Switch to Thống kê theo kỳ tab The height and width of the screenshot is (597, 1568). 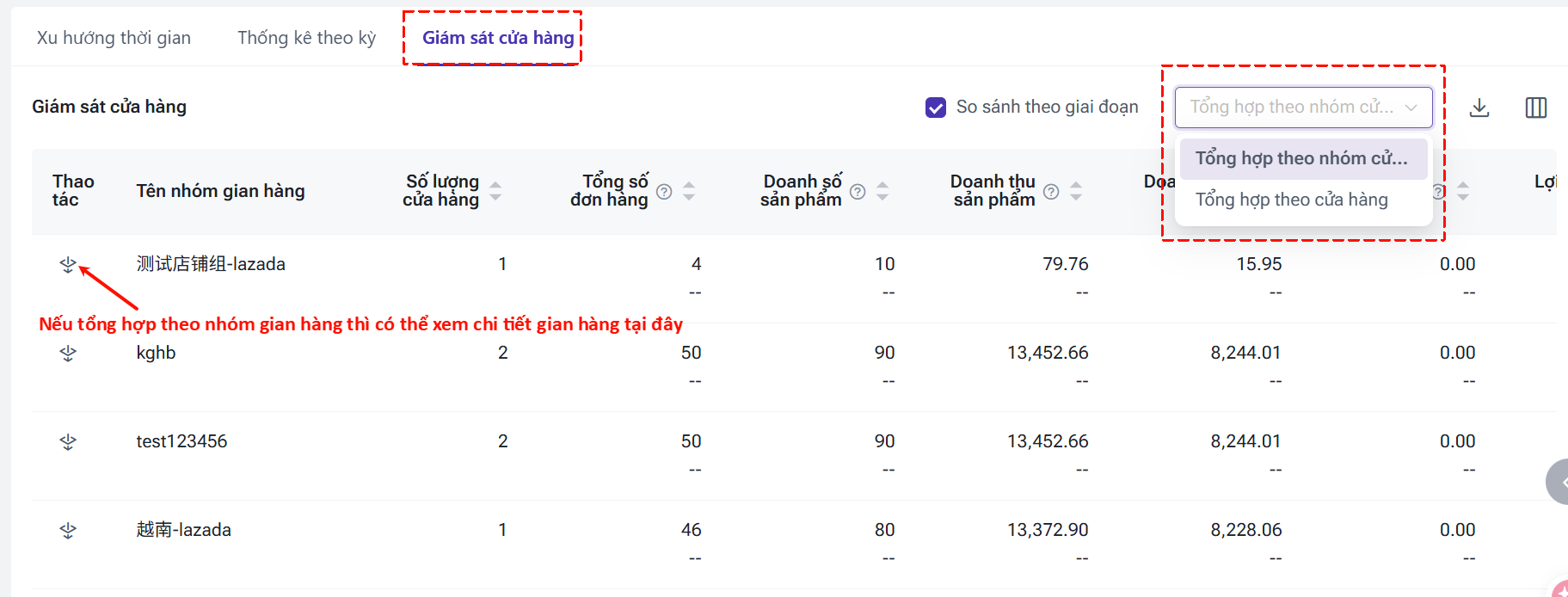click(306, 38)
